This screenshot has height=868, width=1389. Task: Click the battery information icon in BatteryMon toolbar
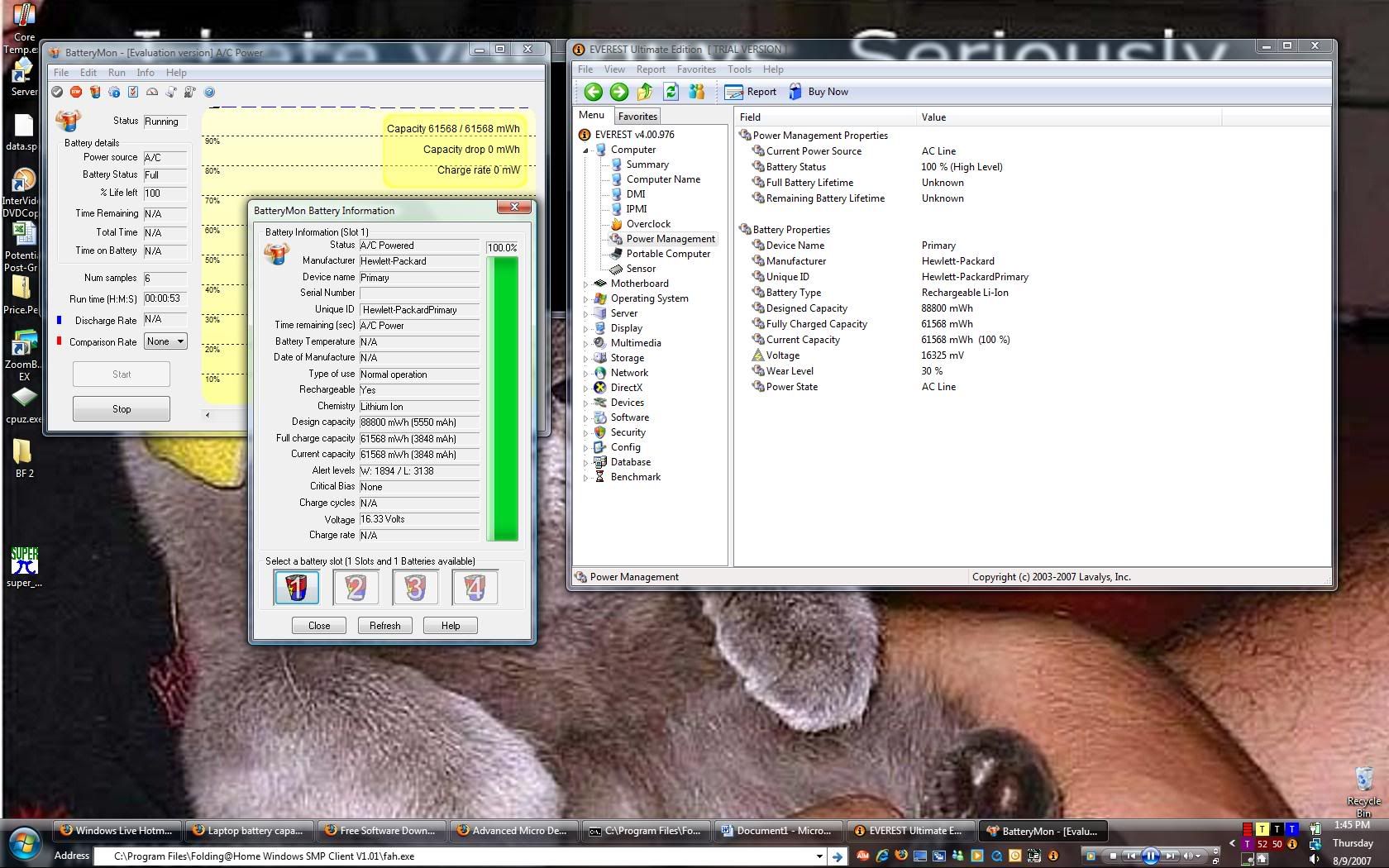95,93
